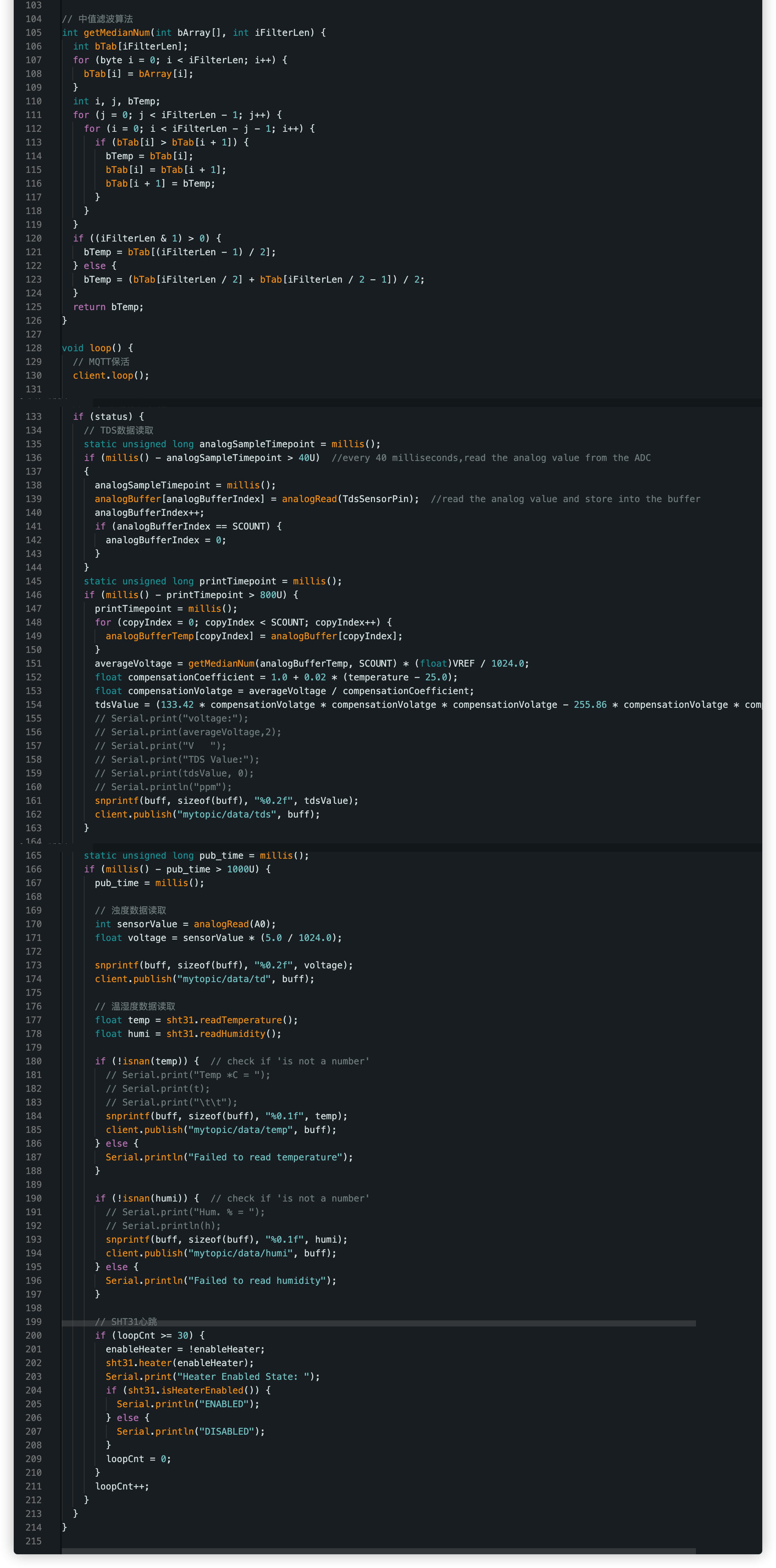Screen dimensions: 776x1568
Task: Click the "mytopic/data/td" string
Action: click(x=224, y=979)
